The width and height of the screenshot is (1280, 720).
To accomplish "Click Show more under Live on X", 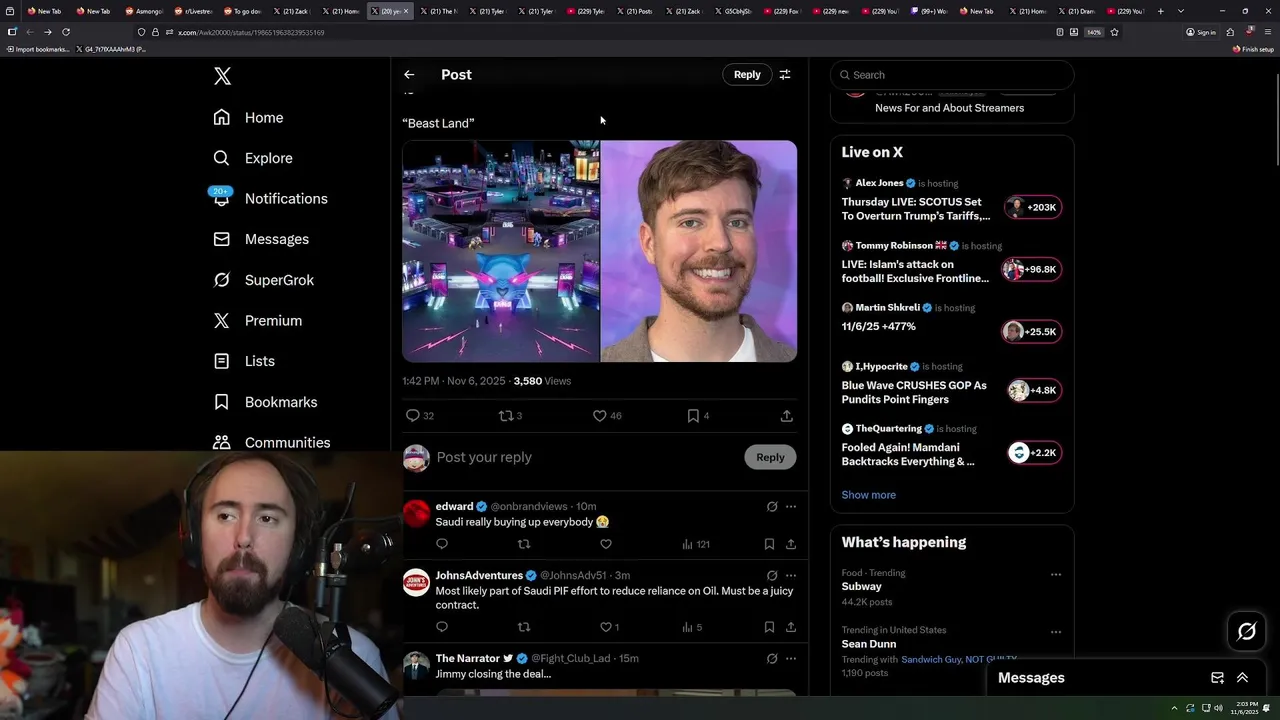I will (x=868, y=495).
